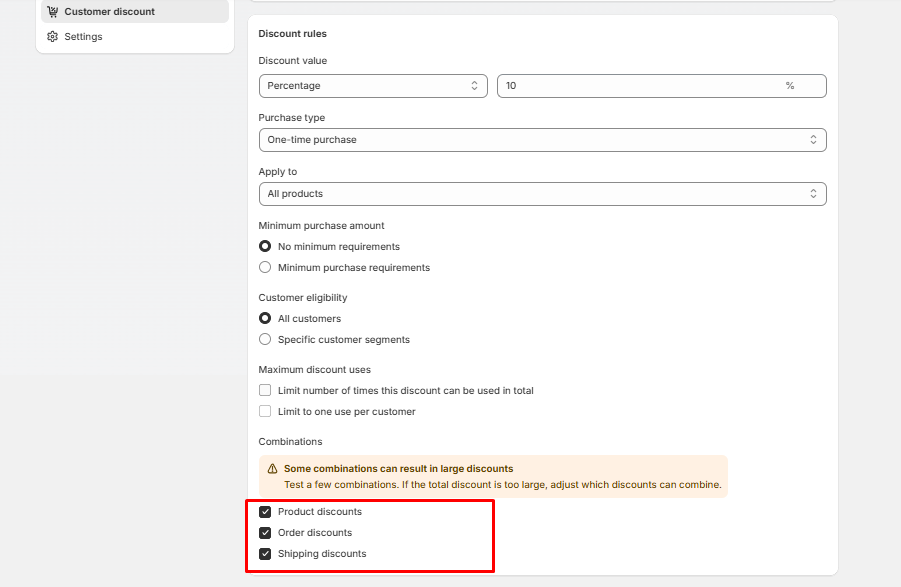Choose All customers eligibility
Screen dimensions: 901x587
(265, 319)
